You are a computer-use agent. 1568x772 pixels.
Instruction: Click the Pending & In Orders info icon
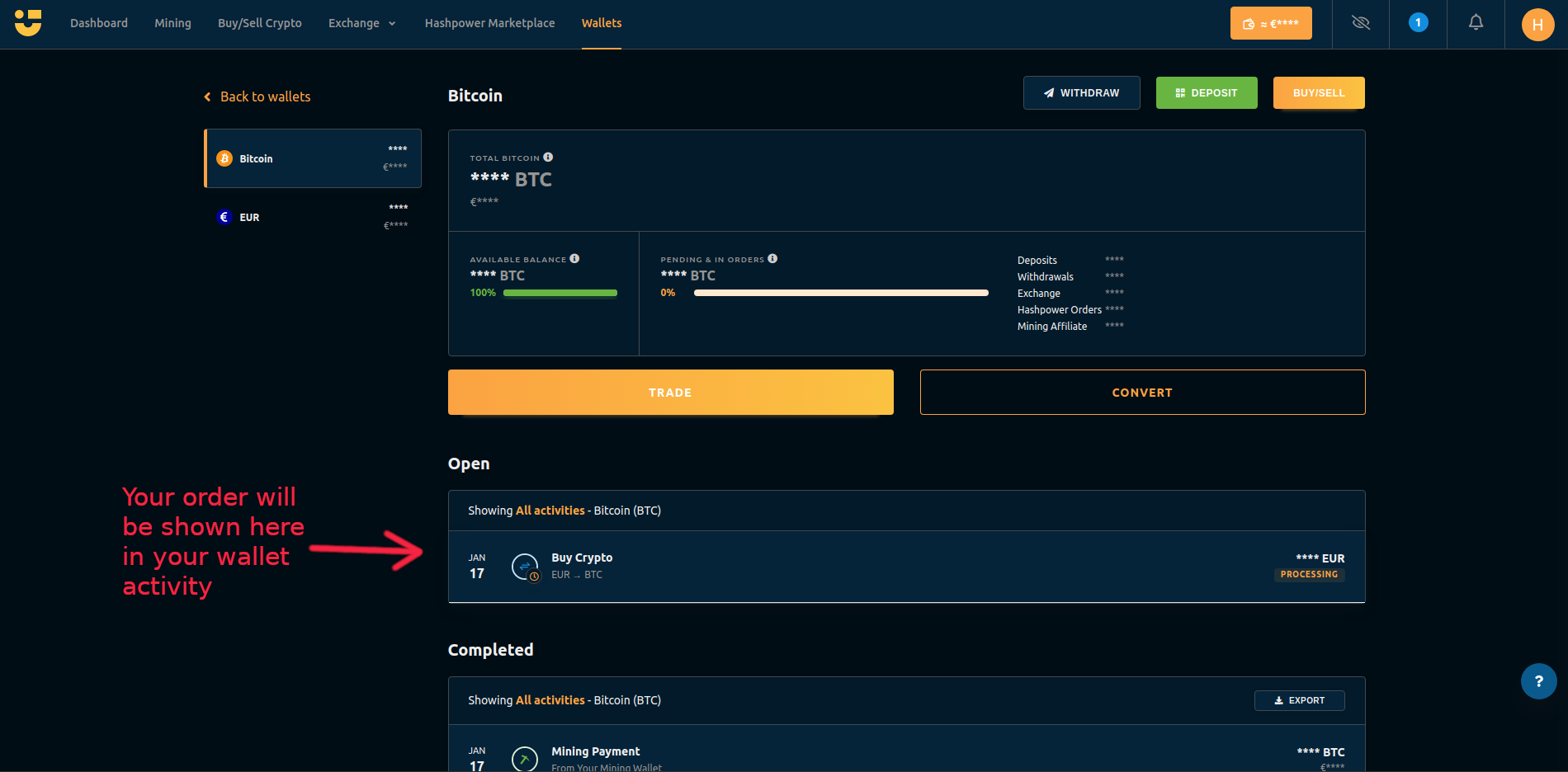coord(773,258)
